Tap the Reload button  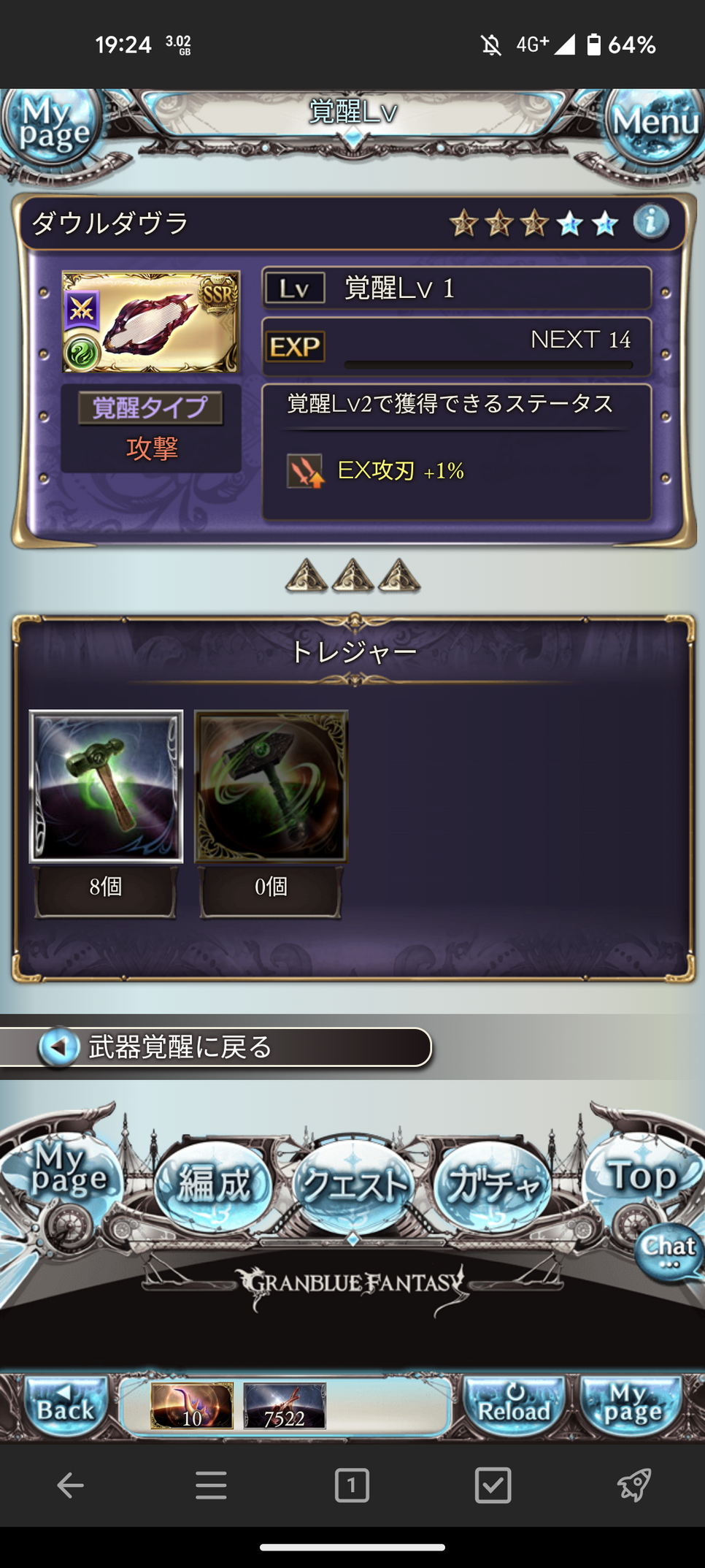(514, 1405)
